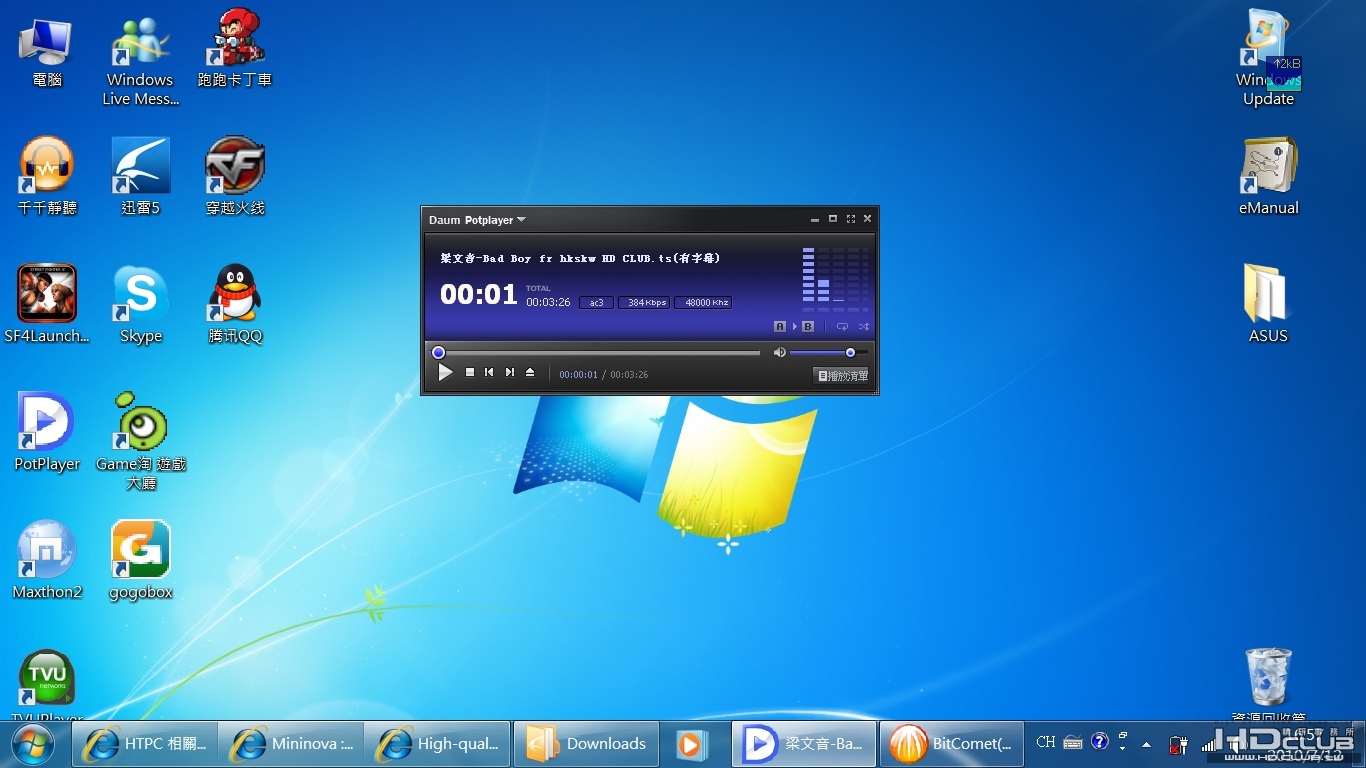Viewport: 1366px width, 768px height.
Task: Click the 48000 Khz sample rate label
Action: click(703, 302)
